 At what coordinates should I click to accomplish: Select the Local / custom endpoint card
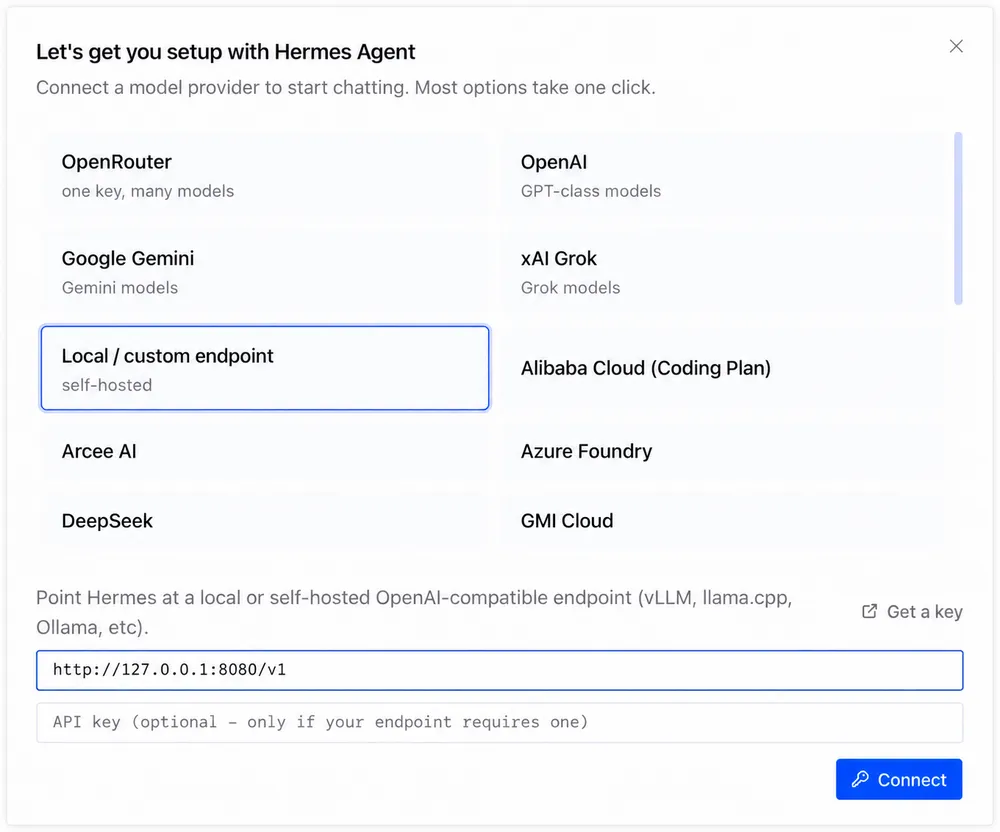(x=265, y=369)
